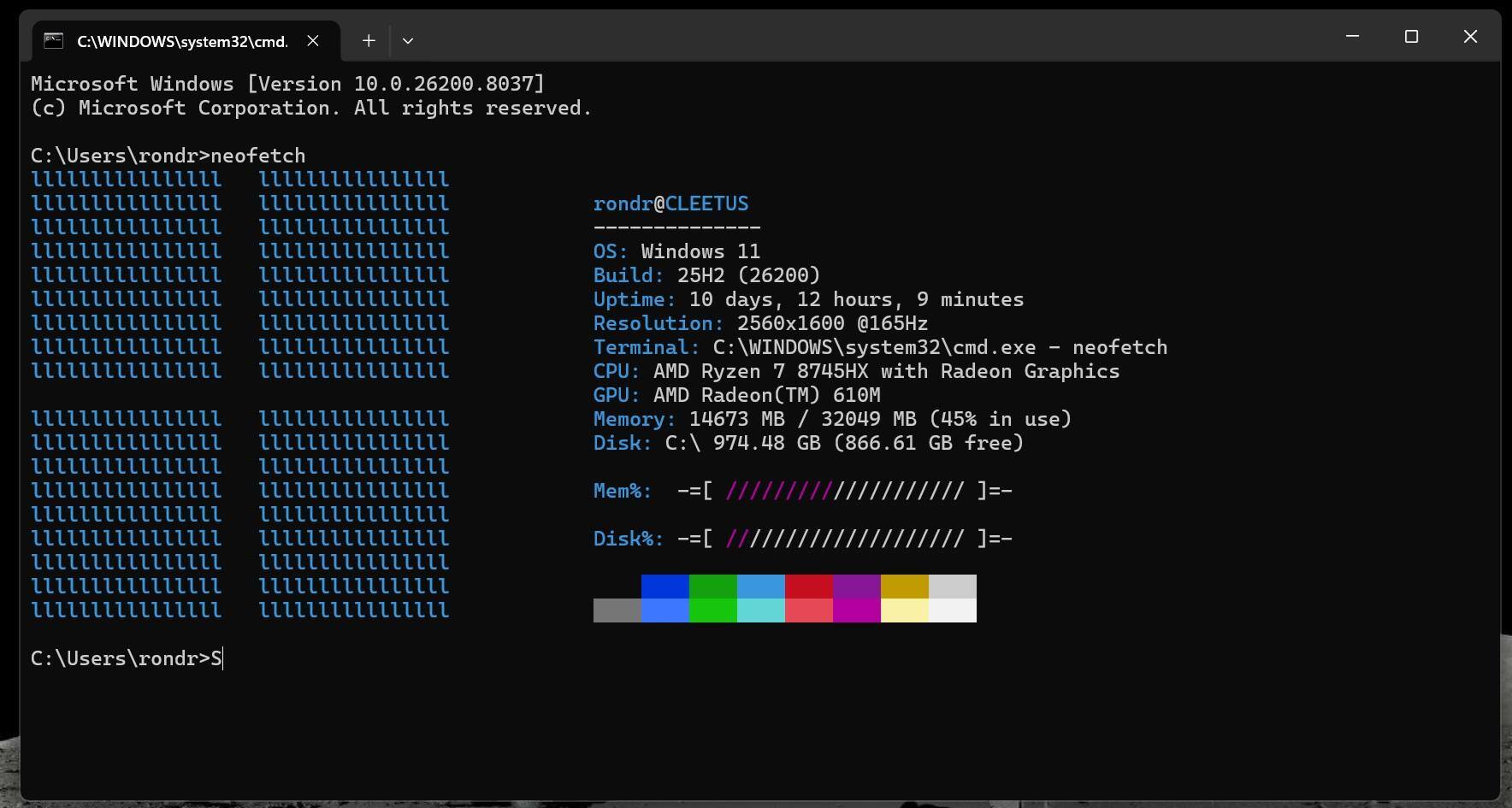Click the CPU info line

click(855, 371)
